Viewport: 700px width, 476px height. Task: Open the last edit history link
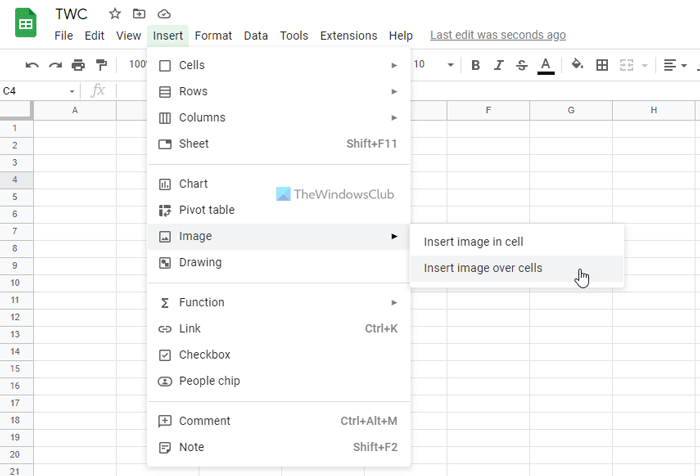tap(497, 35)
